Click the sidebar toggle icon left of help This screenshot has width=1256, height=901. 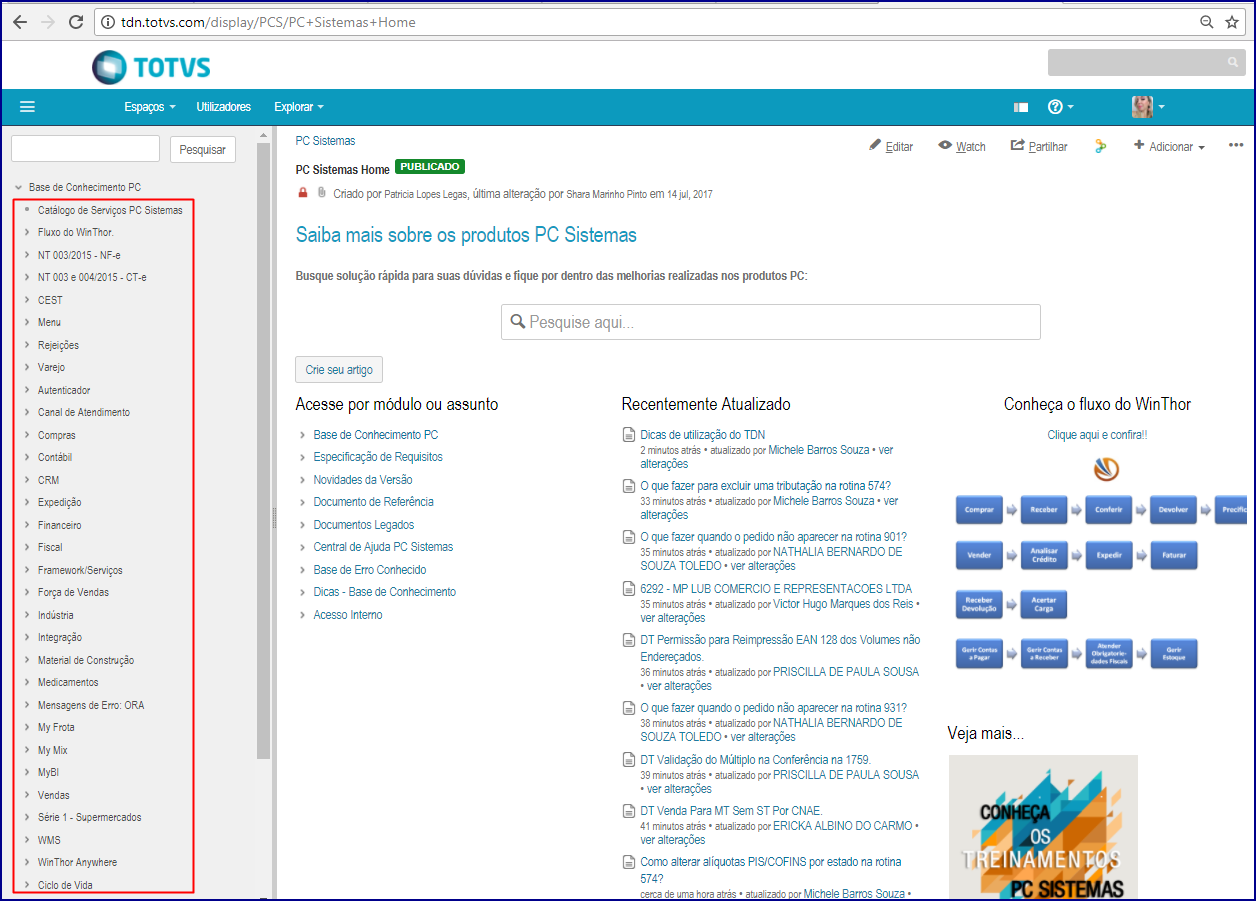pyautogui.click(x=1021, y=107)
